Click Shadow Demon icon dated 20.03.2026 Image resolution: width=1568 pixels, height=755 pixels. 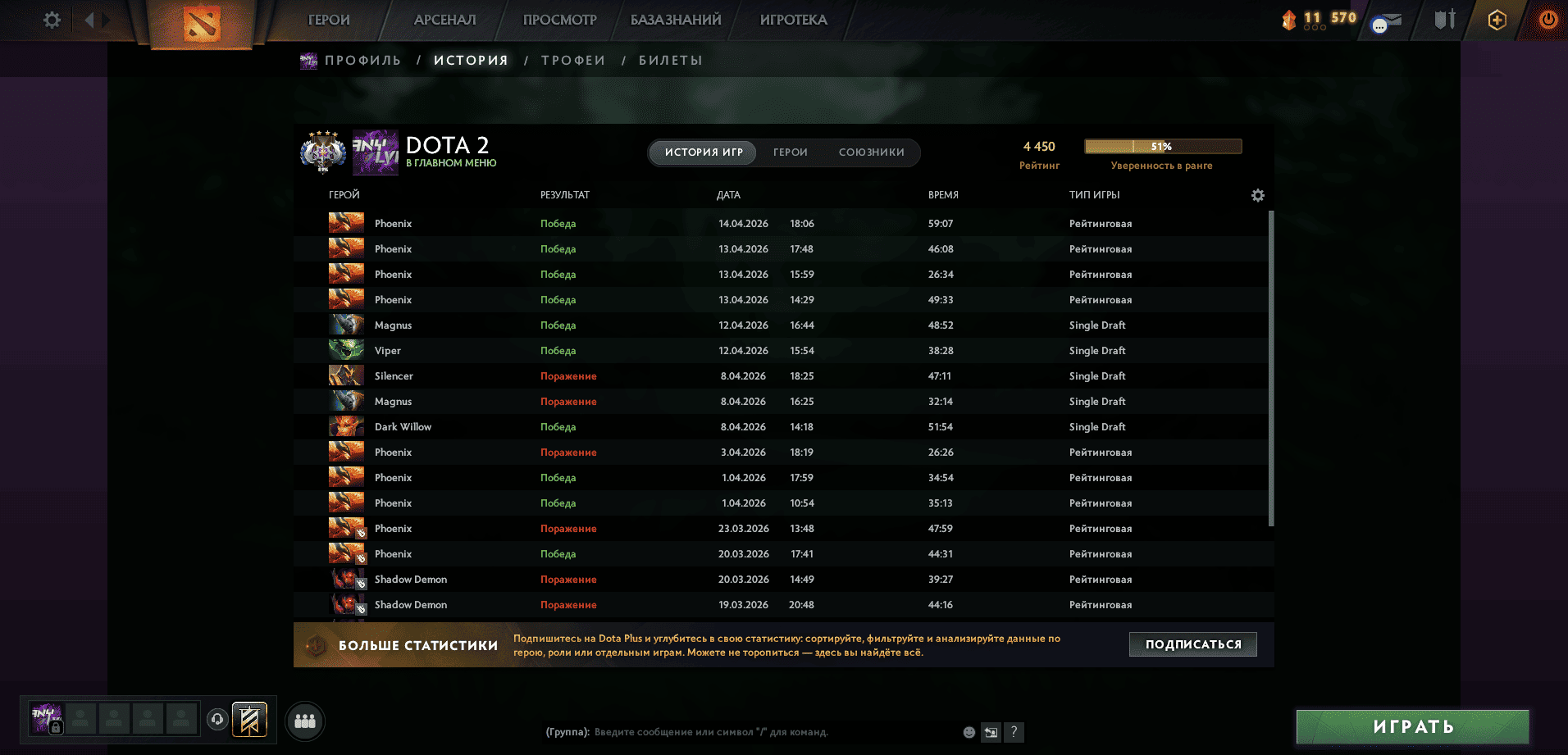tap(346, 579)
